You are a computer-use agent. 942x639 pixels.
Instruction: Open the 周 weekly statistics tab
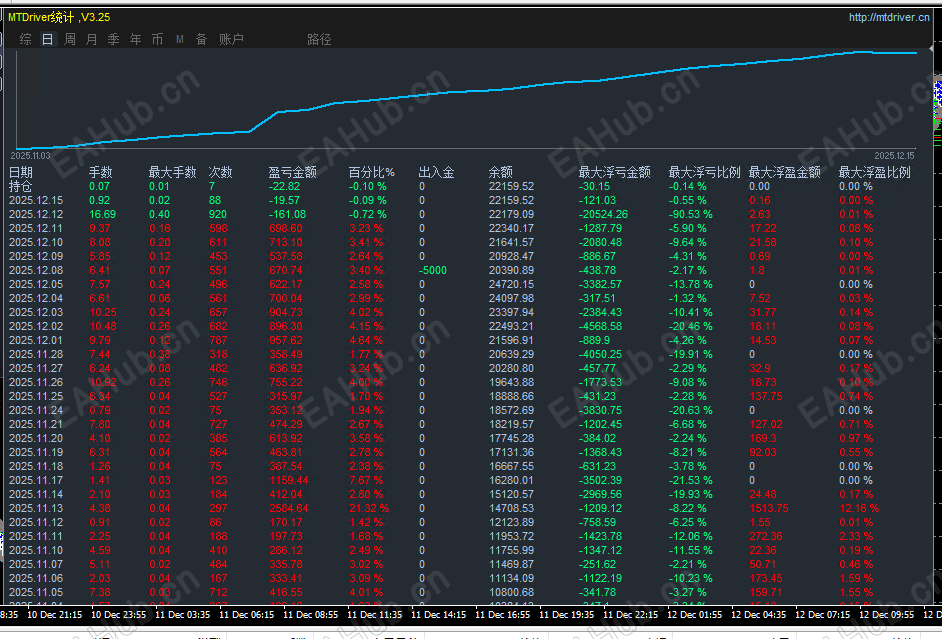(70, 39)
